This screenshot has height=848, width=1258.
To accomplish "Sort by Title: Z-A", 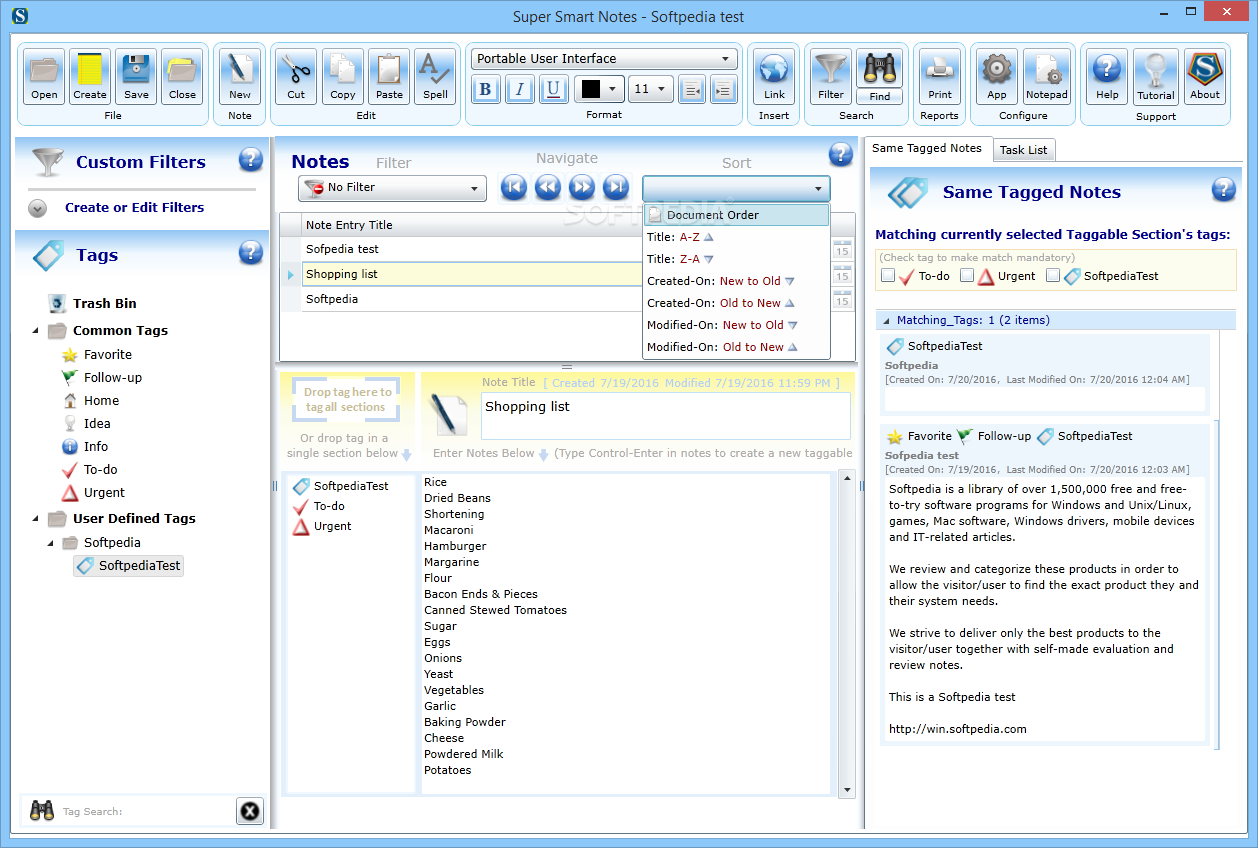I will pyautogui.click(x=736, y=259).
